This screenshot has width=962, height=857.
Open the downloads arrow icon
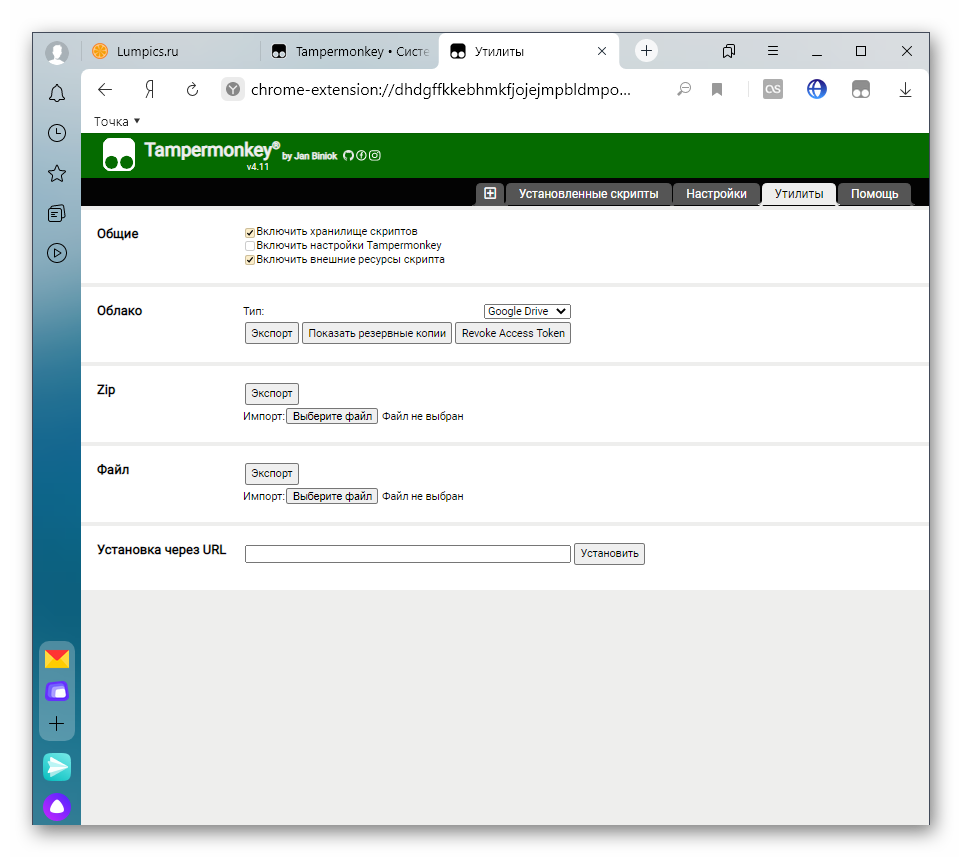coord(905,90)
